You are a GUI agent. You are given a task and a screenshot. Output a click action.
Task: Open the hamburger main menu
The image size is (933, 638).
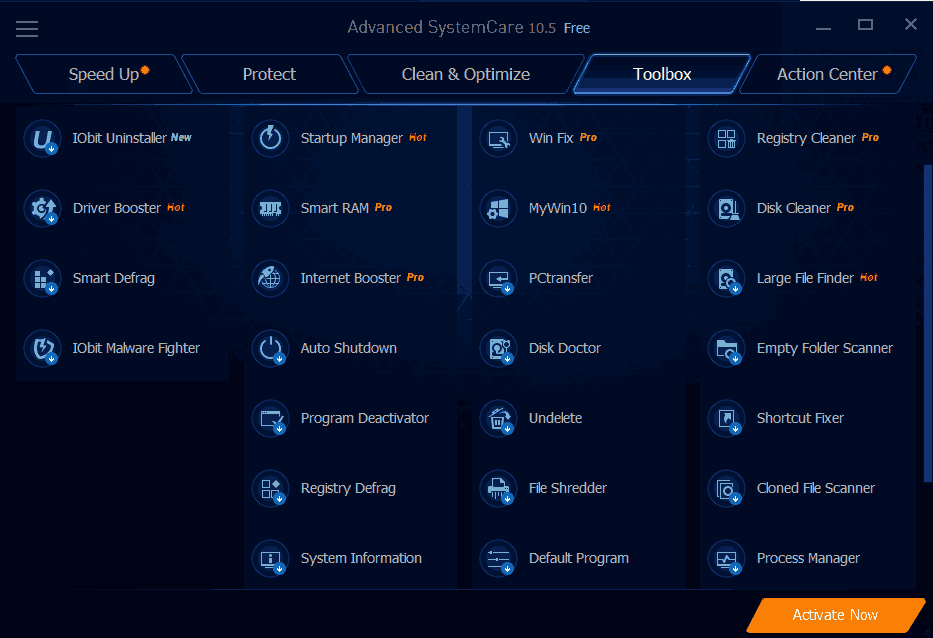pyautogui.click(x=27, y=29)
